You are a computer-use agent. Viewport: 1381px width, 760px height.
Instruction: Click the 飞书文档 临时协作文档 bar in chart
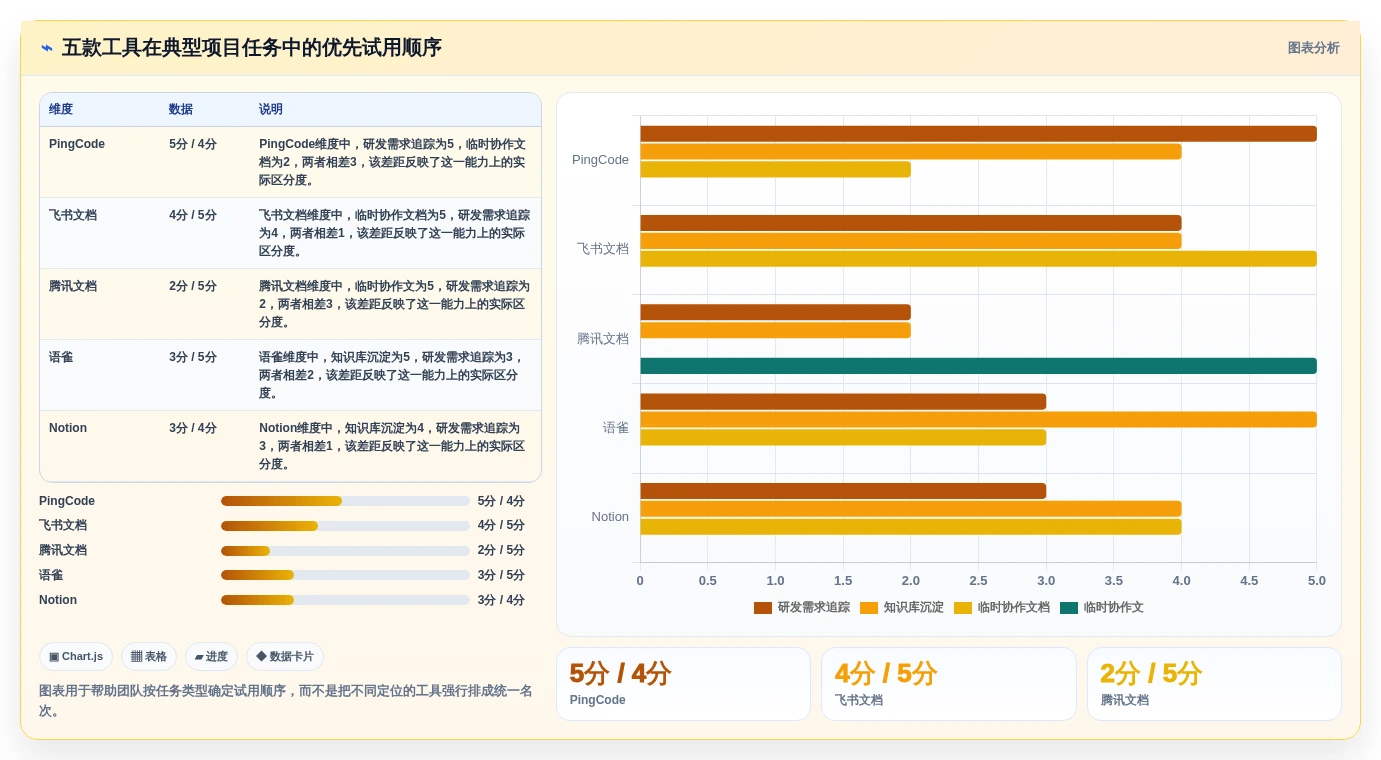click(x=978, y=259)
